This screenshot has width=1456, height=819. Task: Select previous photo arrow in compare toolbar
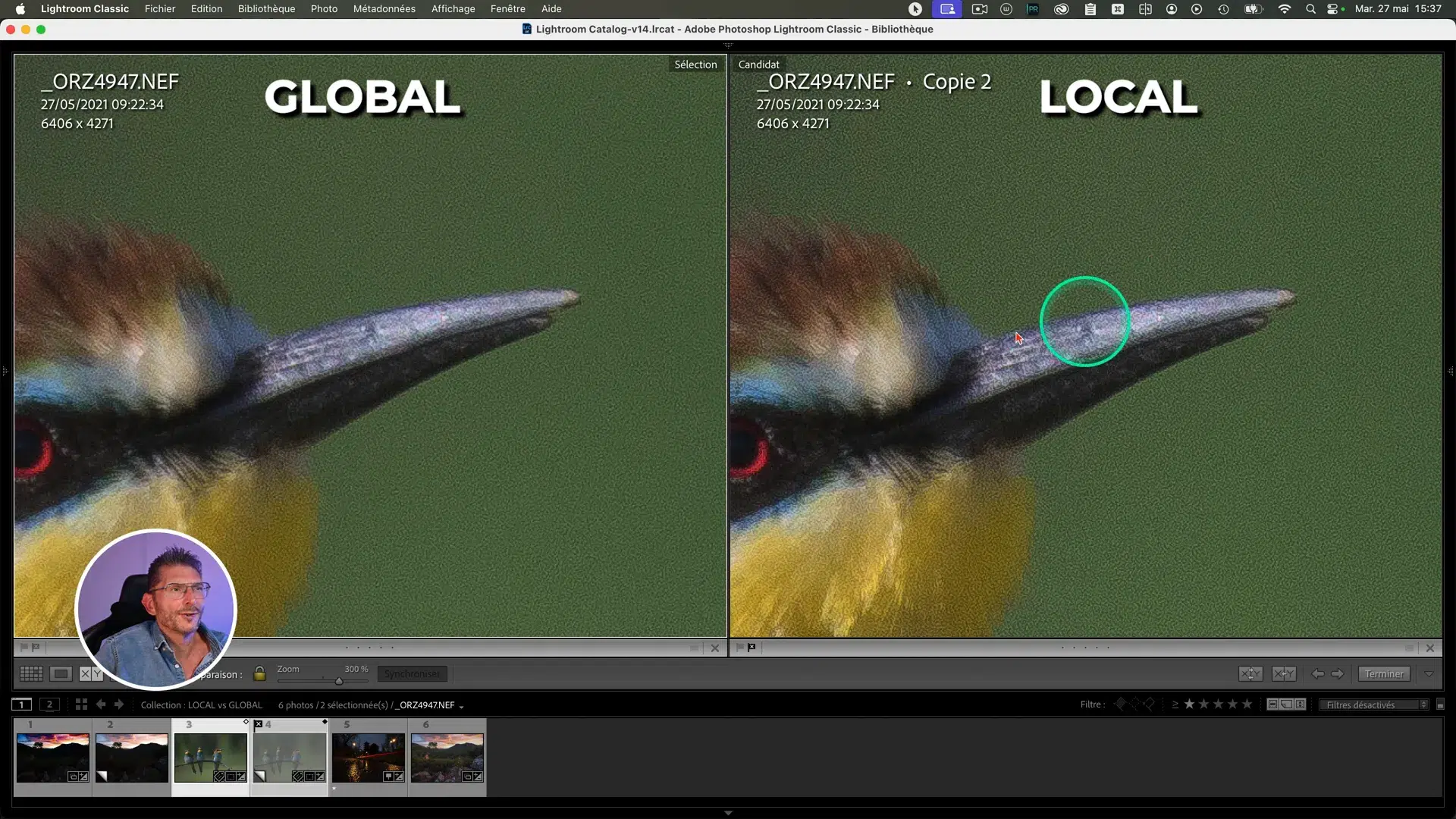tap(1318, 673)
